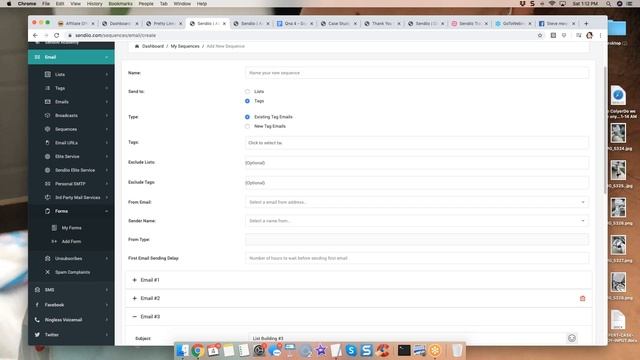The height and width of the screenshot is (360, 640).
Task: Click the Dashboard home icon in breadcrumb
Action: pyautogui.click(x=137, y=46)
